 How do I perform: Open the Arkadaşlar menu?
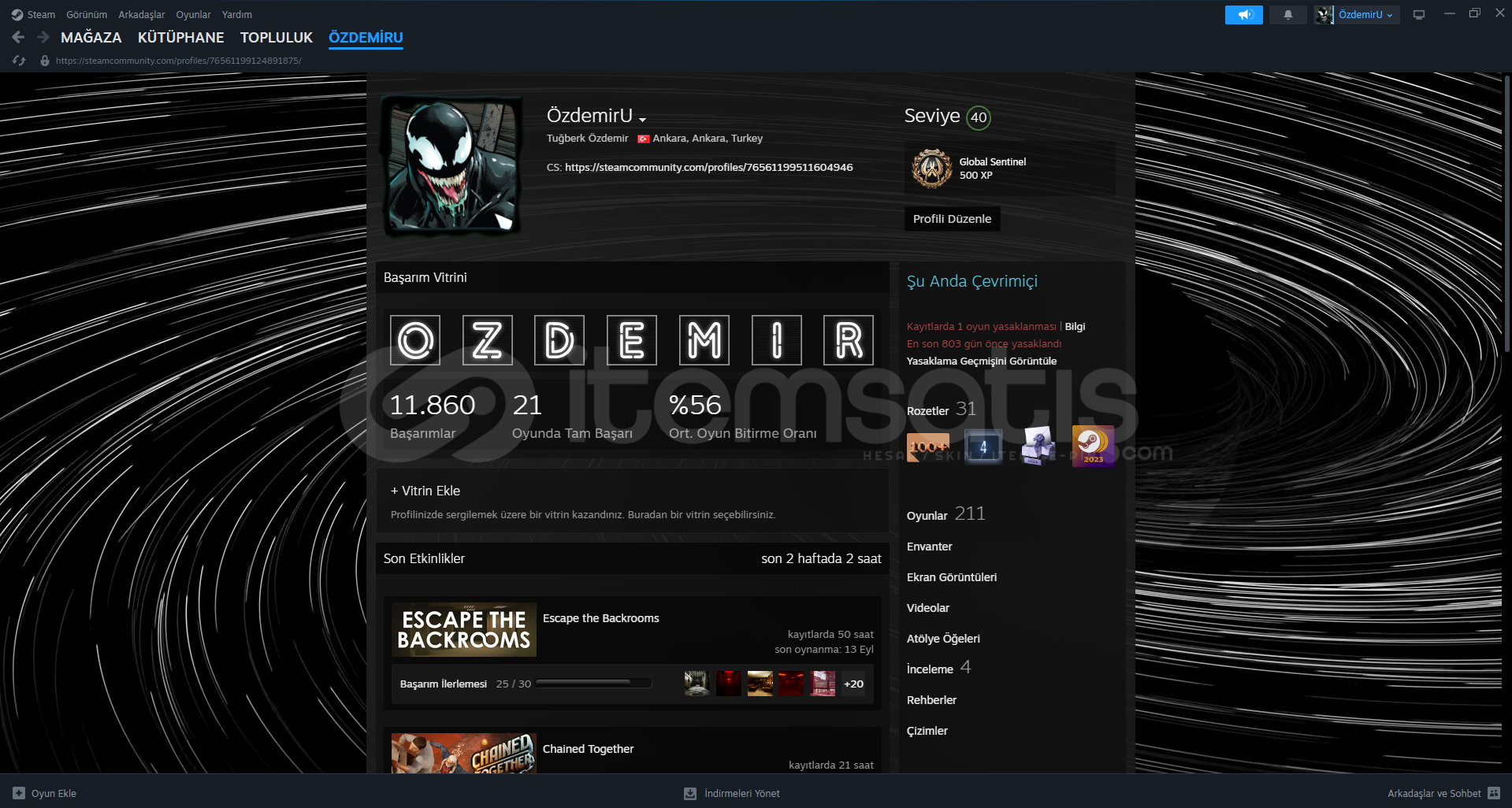coord(142,15)
